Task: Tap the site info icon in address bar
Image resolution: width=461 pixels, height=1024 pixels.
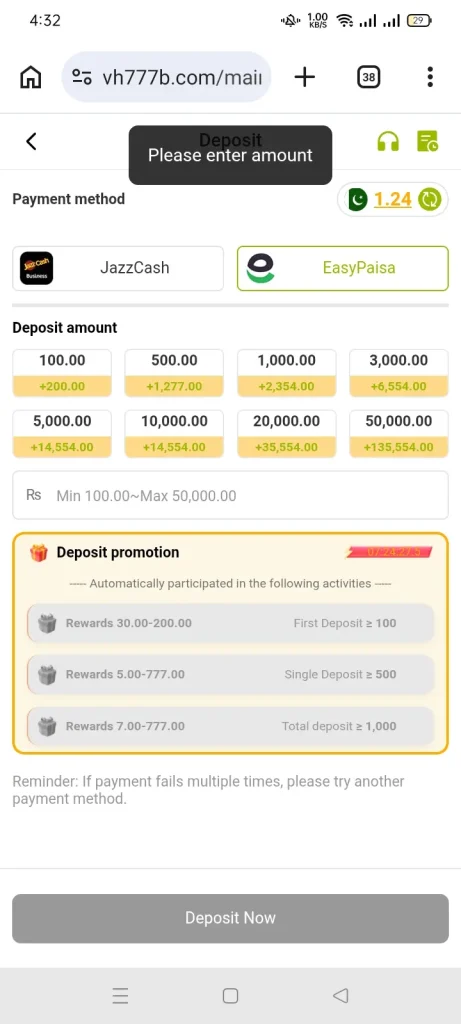Action: tap(82, 78)
